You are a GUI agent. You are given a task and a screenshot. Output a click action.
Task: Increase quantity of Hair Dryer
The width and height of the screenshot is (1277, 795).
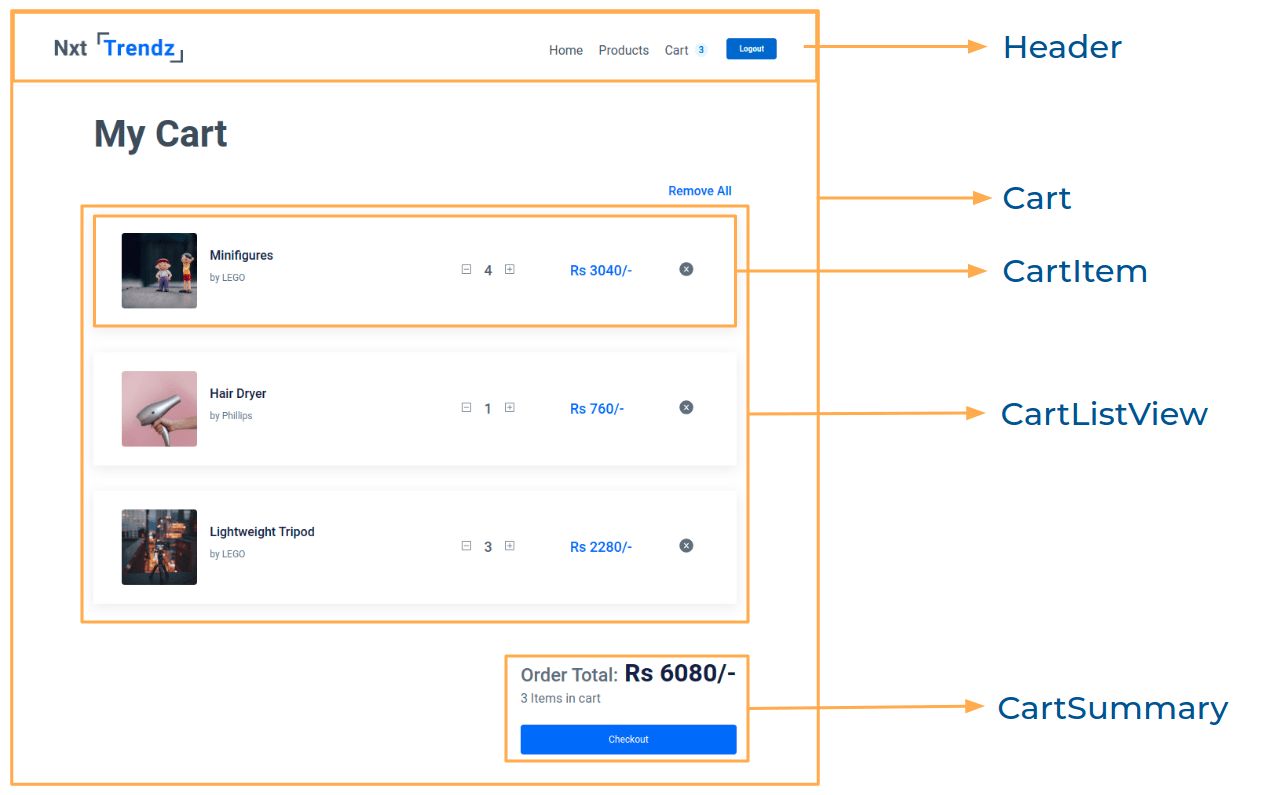(x=510, y=407)
